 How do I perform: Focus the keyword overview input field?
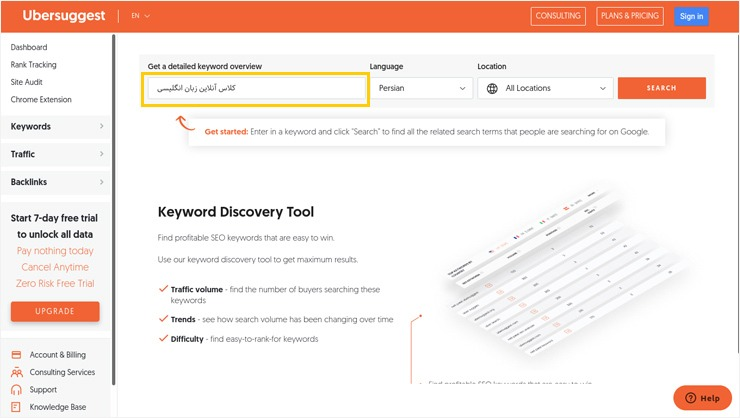(x=256, y=88)
